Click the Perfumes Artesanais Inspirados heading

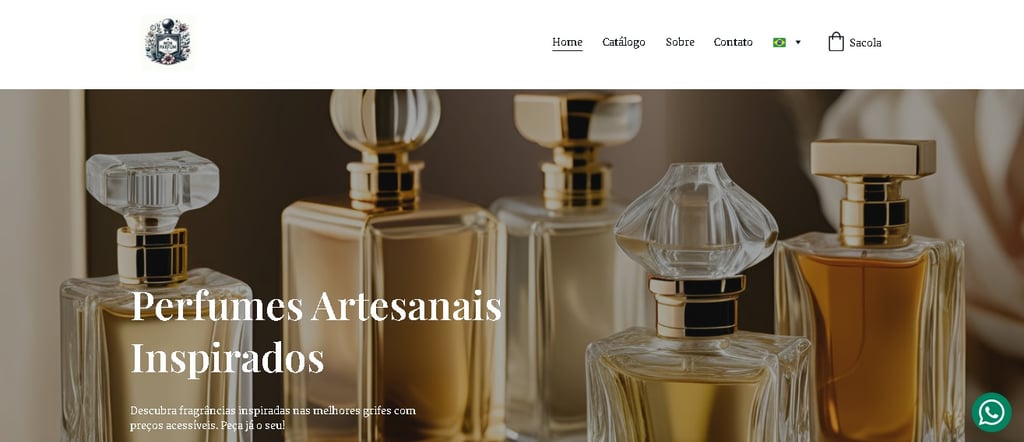pyautogui.click(x=316, y=331)
